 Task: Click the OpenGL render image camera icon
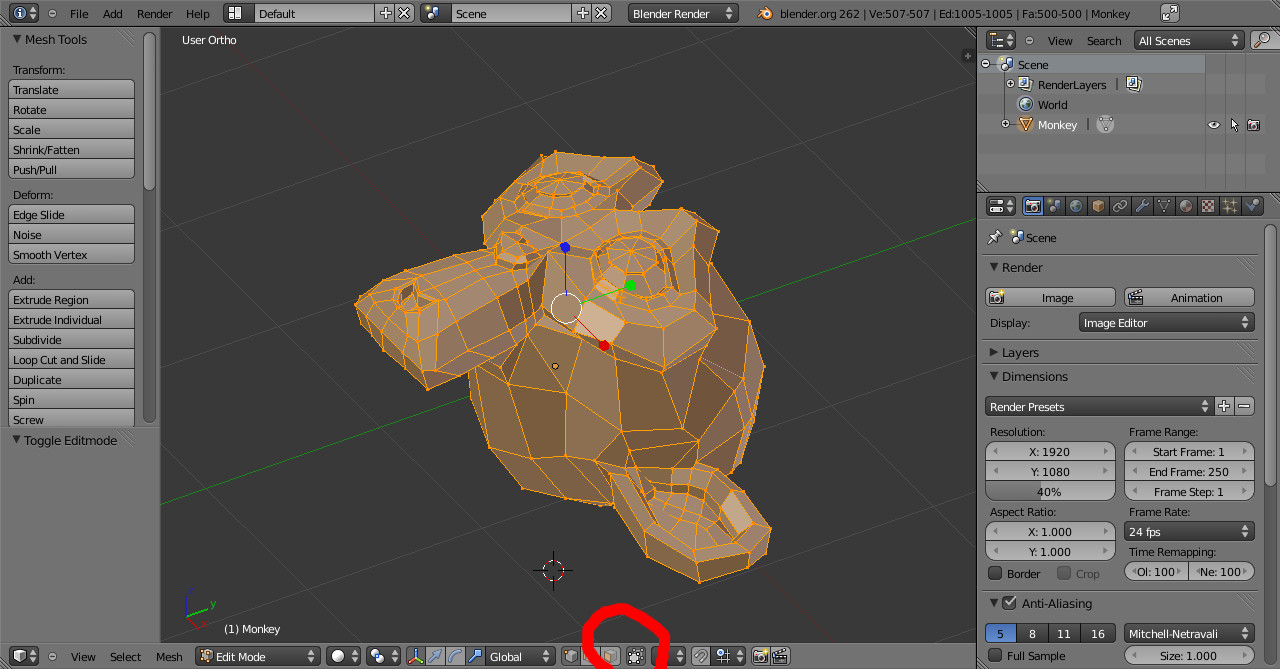pyautogui.click(x=761, y=656)
